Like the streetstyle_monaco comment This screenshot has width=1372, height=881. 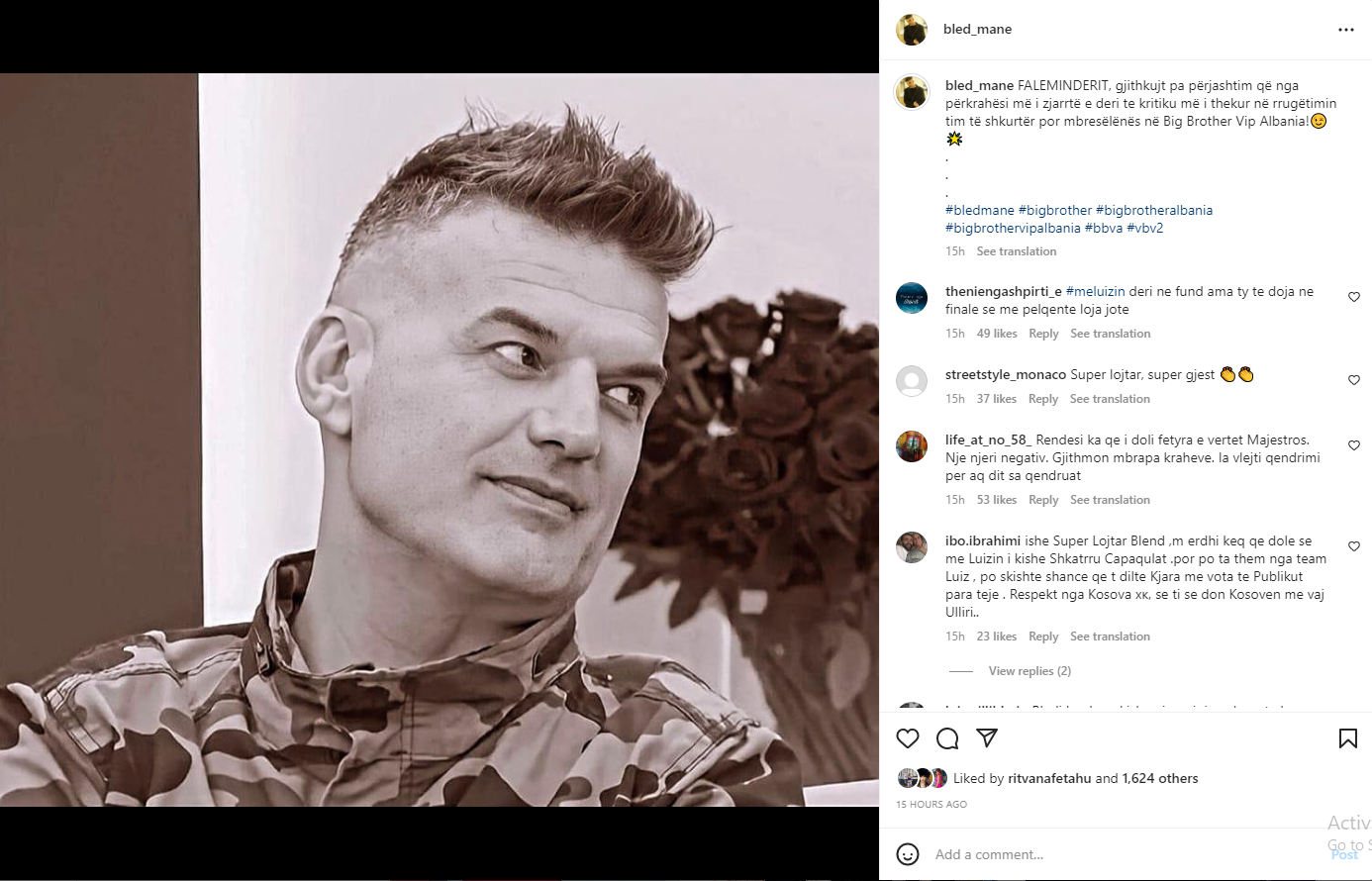click(x=1353, y=380)
